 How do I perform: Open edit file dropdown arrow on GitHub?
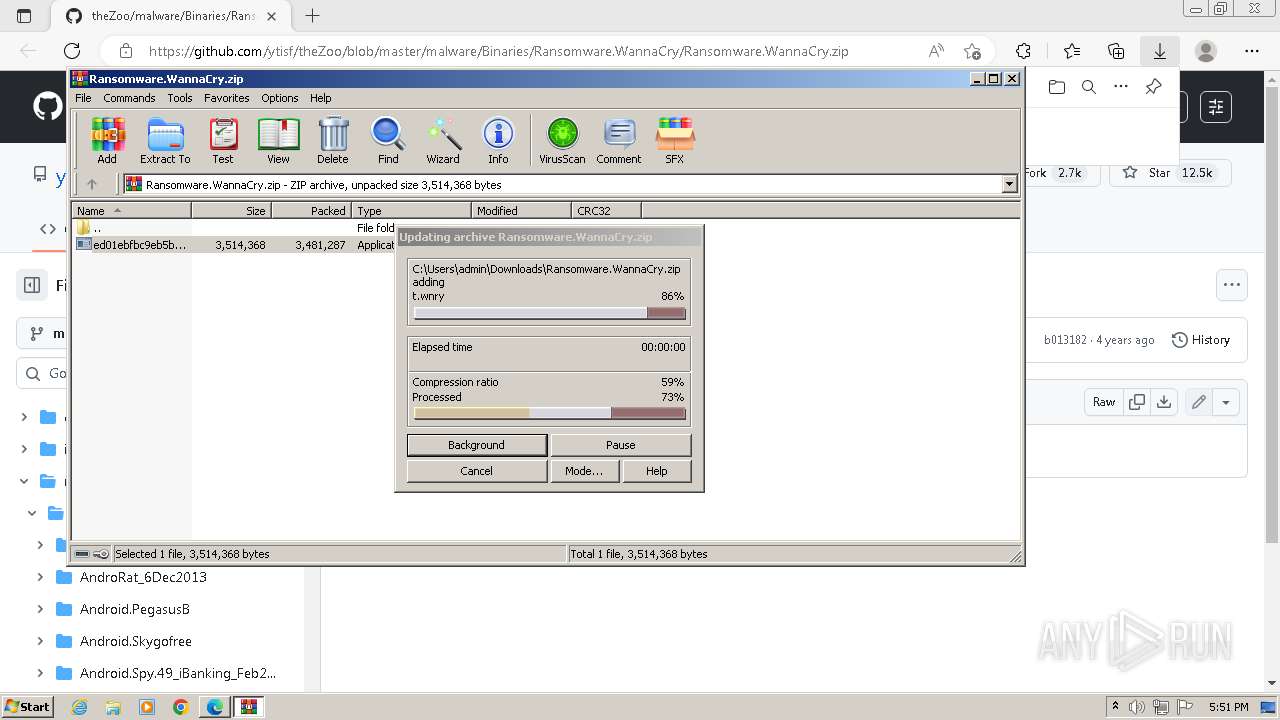tap(1225, 402)
